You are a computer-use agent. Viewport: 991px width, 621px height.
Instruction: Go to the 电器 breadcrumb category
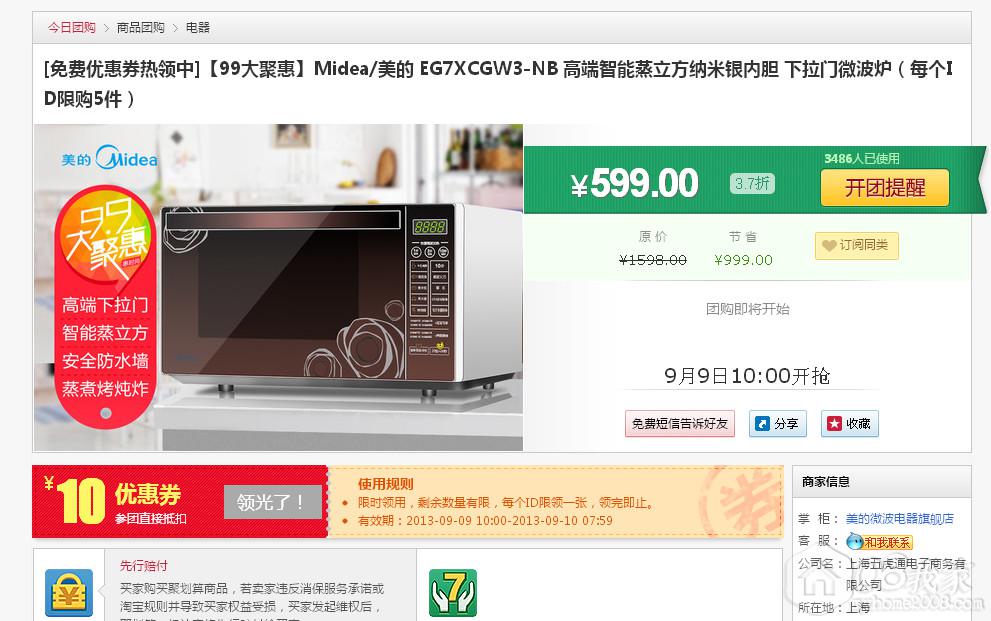(198, 27)
